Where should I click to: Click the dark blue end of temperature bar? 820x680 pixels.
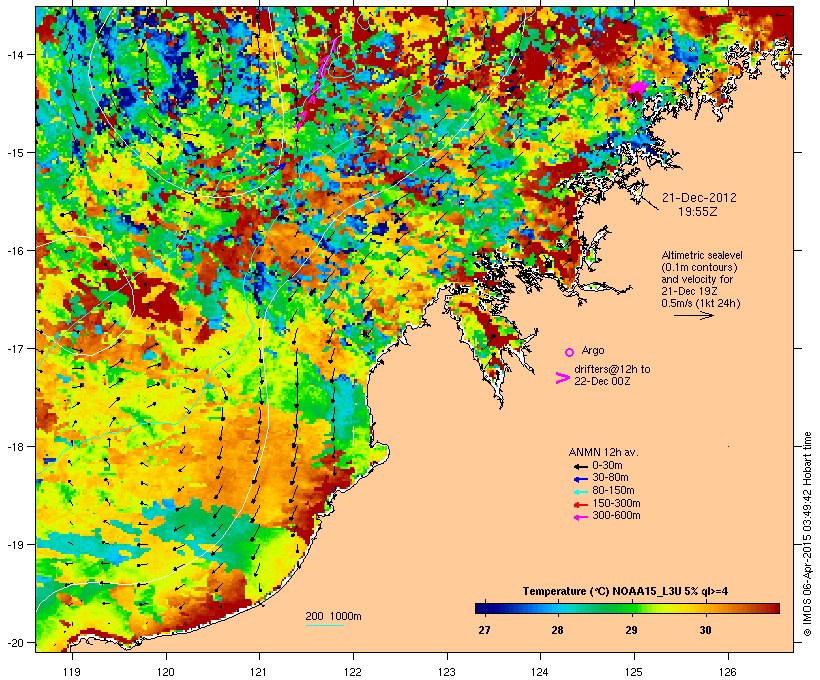tap(479, 608)
